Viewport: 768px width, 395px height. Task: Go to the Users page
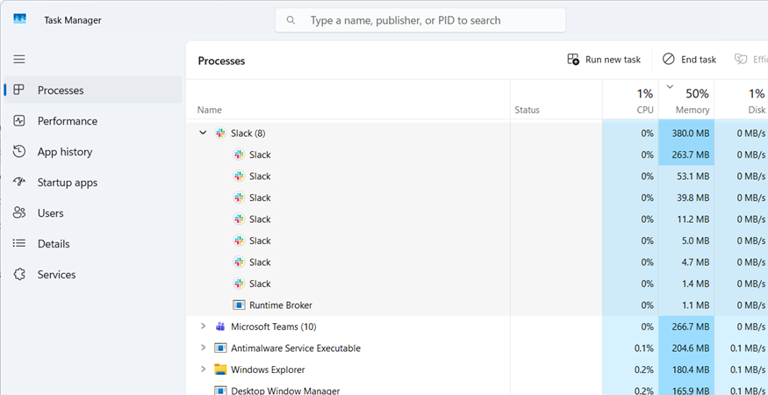(x=93, y=213)
